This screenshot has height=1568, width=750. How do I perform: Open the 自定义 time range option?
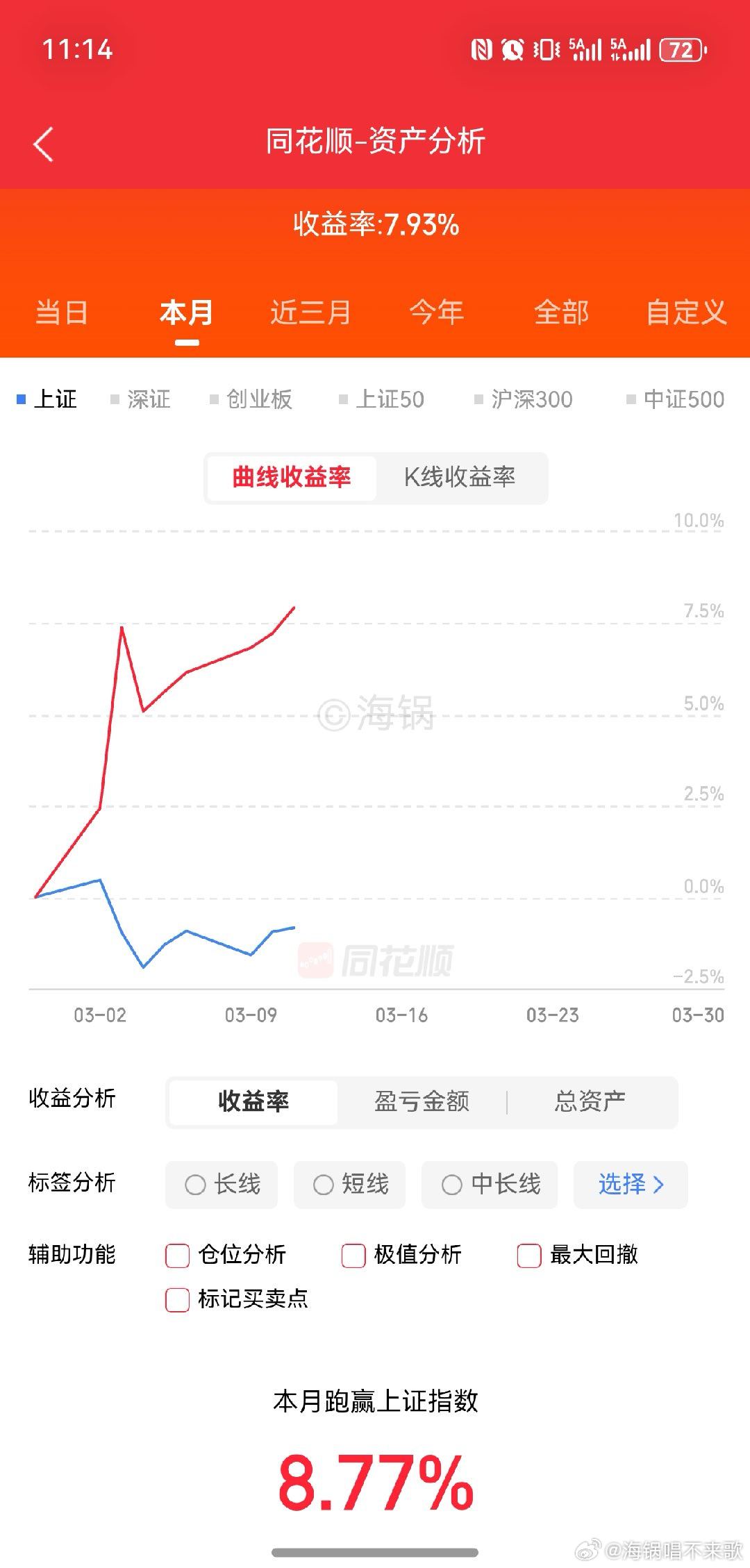tap(686, 312)
